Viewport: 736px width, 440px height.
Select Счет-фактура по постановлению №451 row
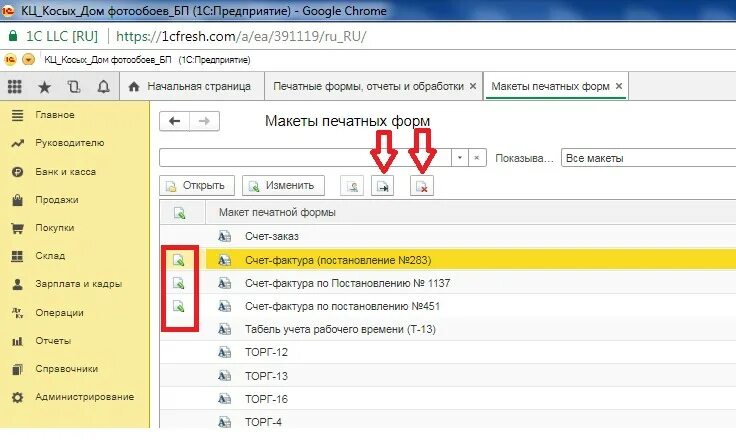[448, 306]
